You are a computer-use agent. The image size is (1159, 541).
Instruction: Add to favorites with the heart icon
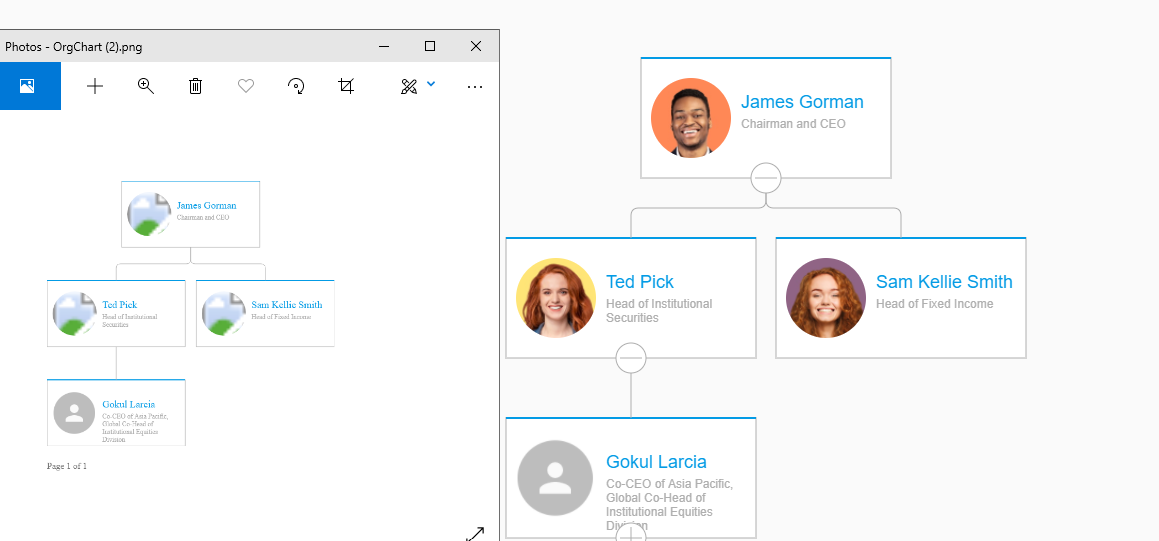coord(246,86)
